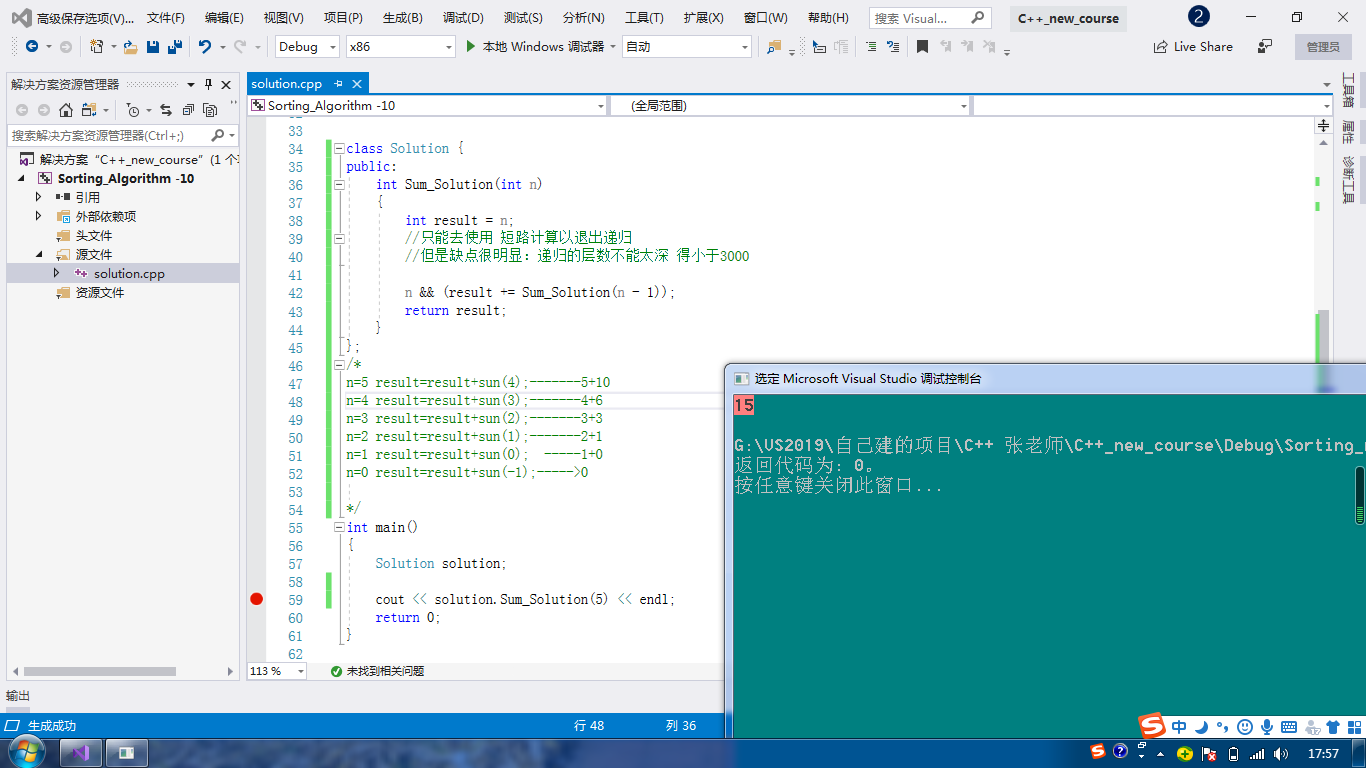Click the 管理员 button
Viewport: 1366px width, 768px height.
1323,47
